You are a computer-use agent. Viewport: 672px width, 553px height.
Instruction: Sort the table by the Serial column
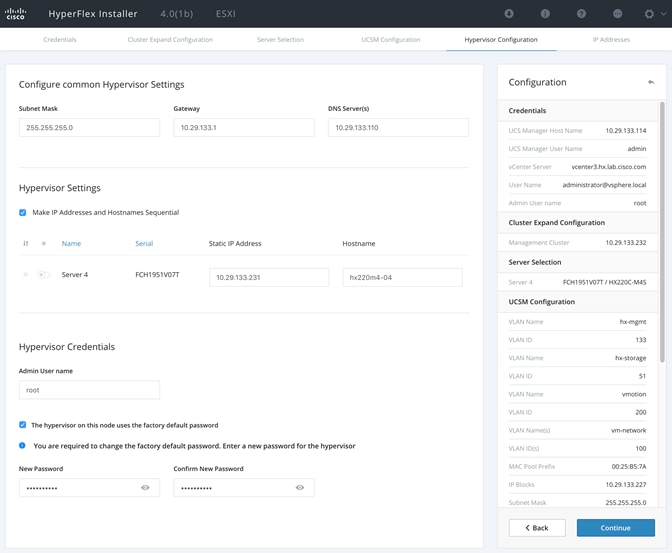(x=144, y=243)
